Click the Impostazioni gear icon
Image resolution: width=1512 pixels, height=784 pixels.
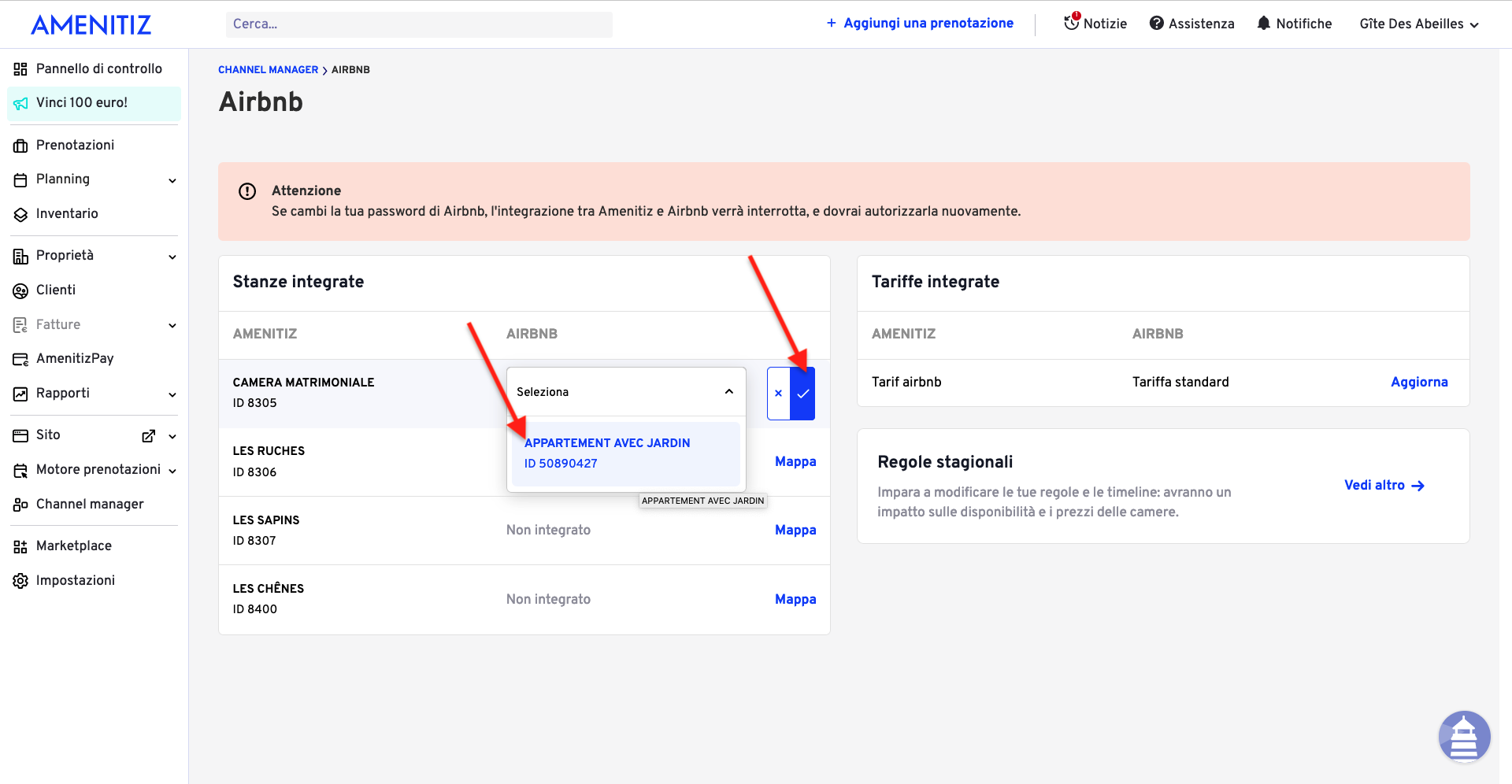[x=20, y=581]
